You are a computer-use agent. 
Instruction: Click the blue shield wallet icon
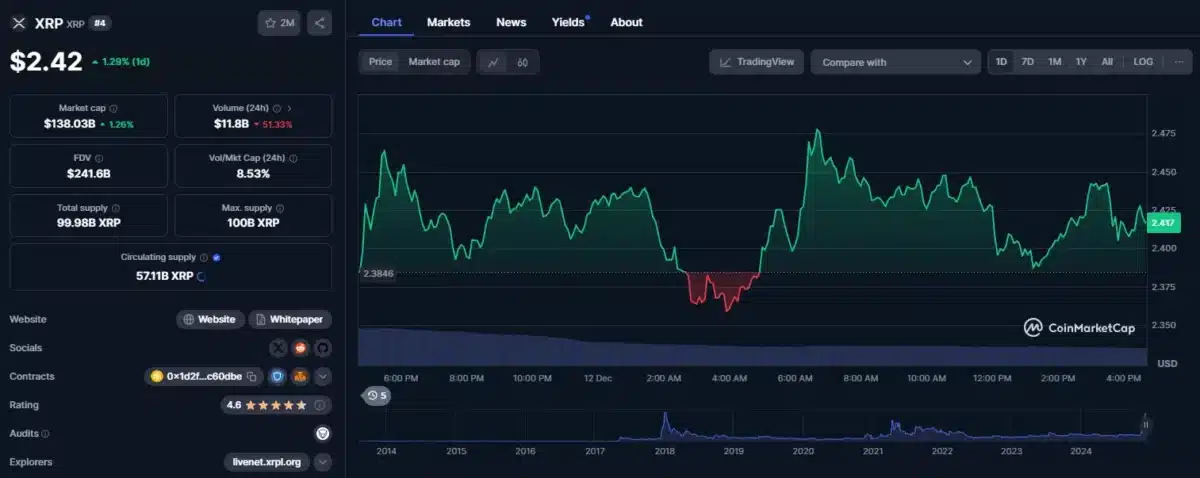[x=278, y=376]
